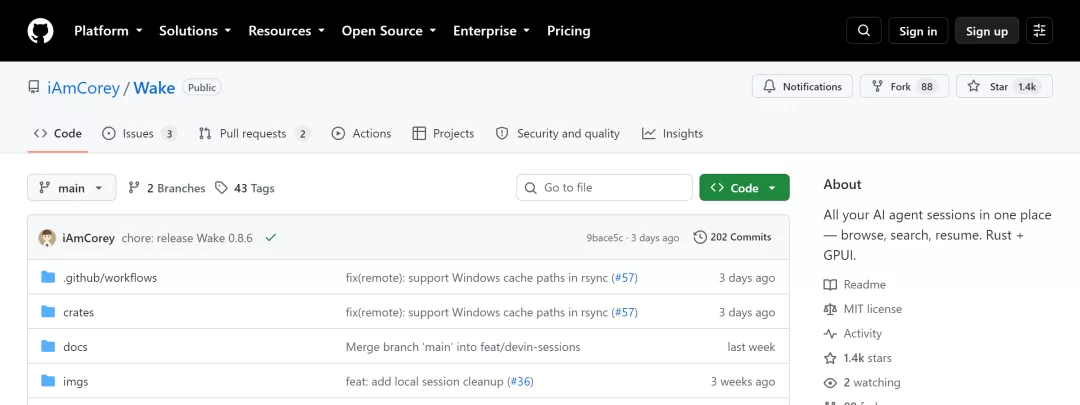The height and width of the screenshot is (405, 1080).
Task: Open the Insights tab
Action: 672,134
